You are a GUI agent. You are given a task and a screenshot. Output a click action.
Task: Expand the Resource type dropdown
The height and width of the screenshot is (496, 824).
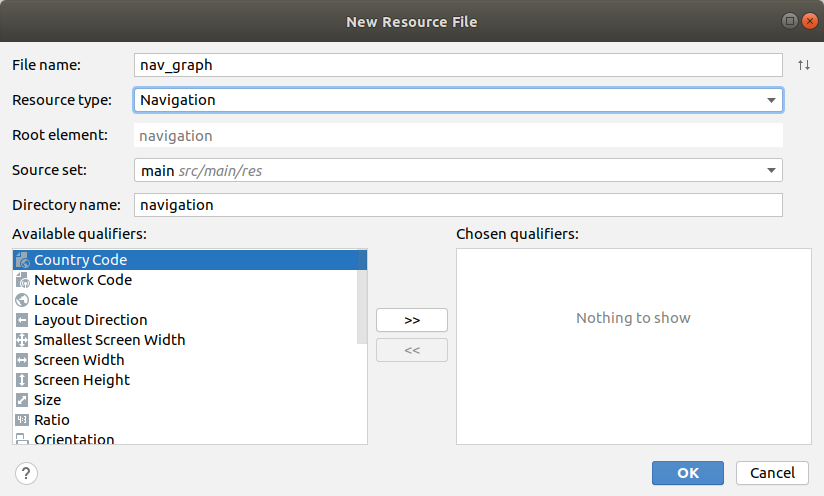tap(771, 100)
